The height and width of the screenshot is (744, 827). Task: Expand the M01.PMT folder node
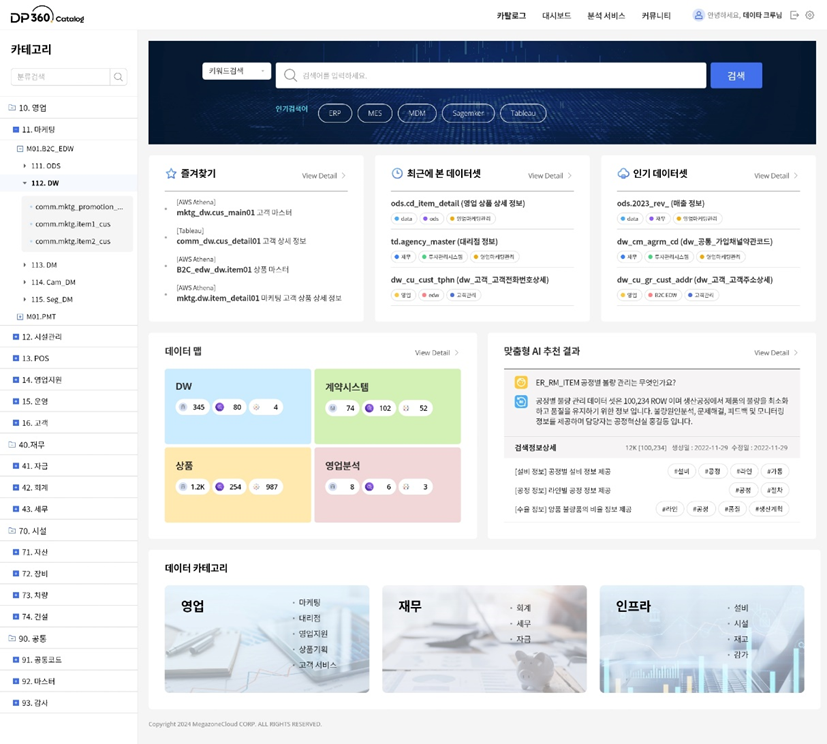pyautogui.click(x=20, y=316)
